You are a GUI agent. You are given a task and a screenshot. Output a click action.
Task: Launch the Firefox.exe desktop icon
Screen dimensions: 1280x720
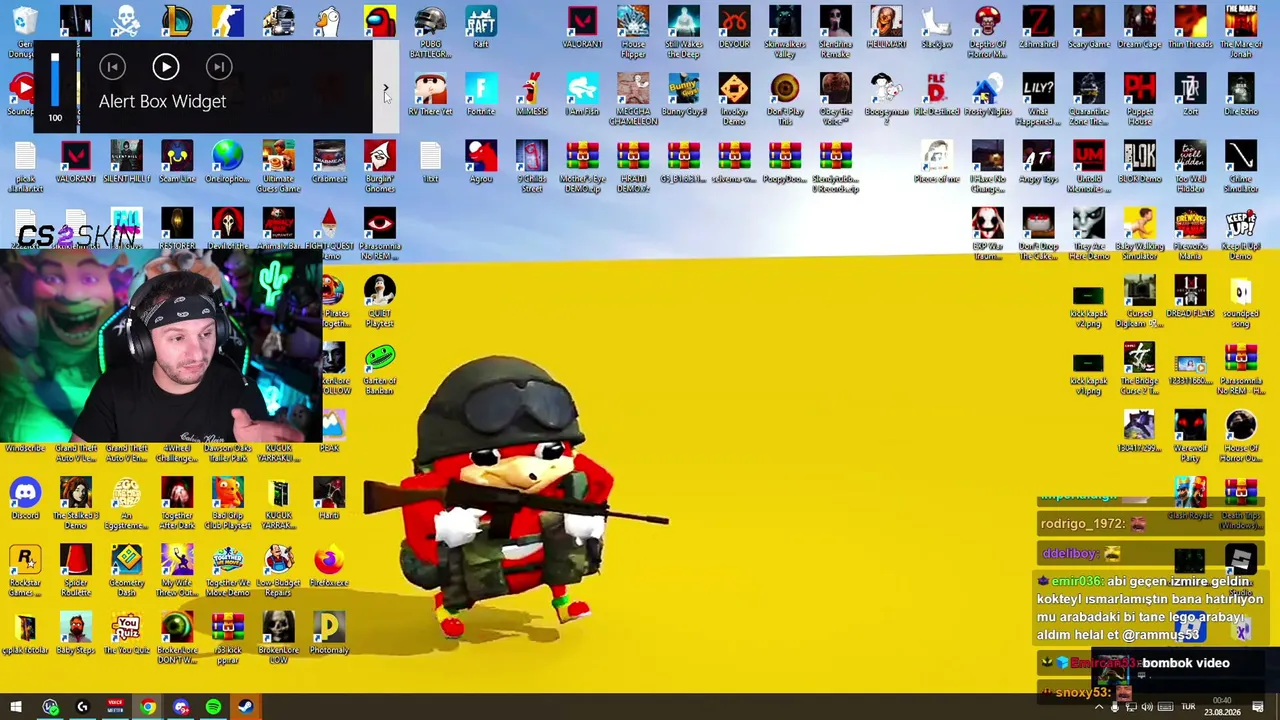tap(329, 566)
